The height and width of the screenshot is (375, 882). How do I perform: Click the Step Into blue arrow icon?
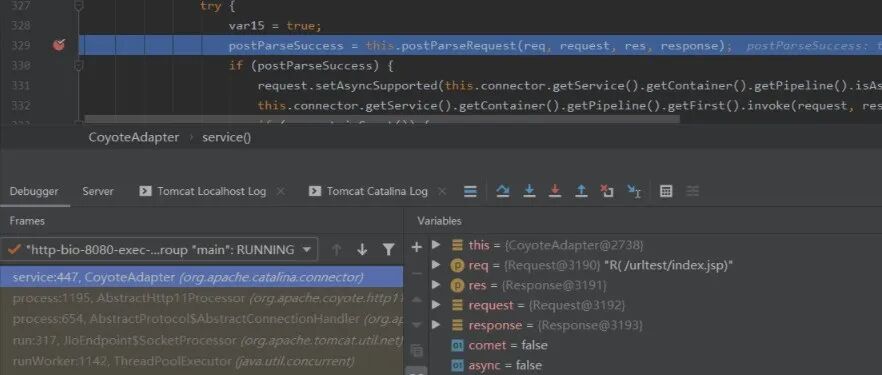529,191
